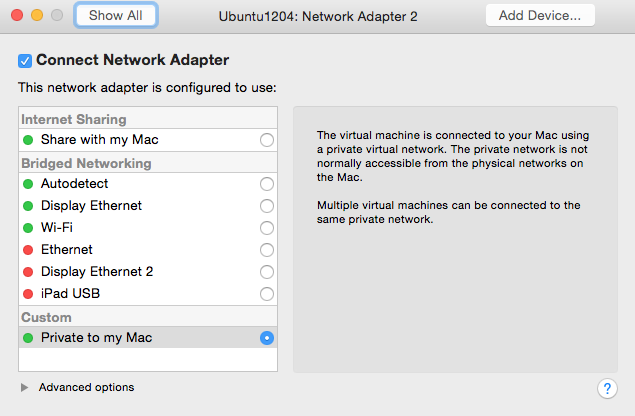Click the Advanced options label

(86, 387)
